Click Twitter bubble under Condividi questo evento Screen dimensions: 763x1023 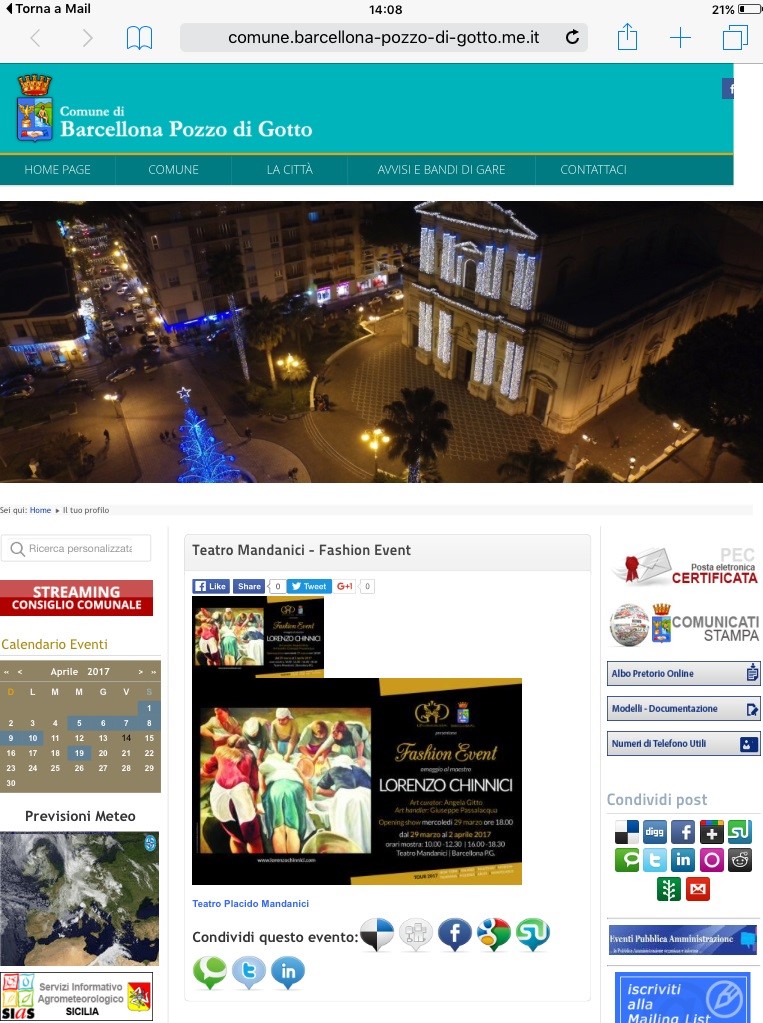(x=249, y=972)
